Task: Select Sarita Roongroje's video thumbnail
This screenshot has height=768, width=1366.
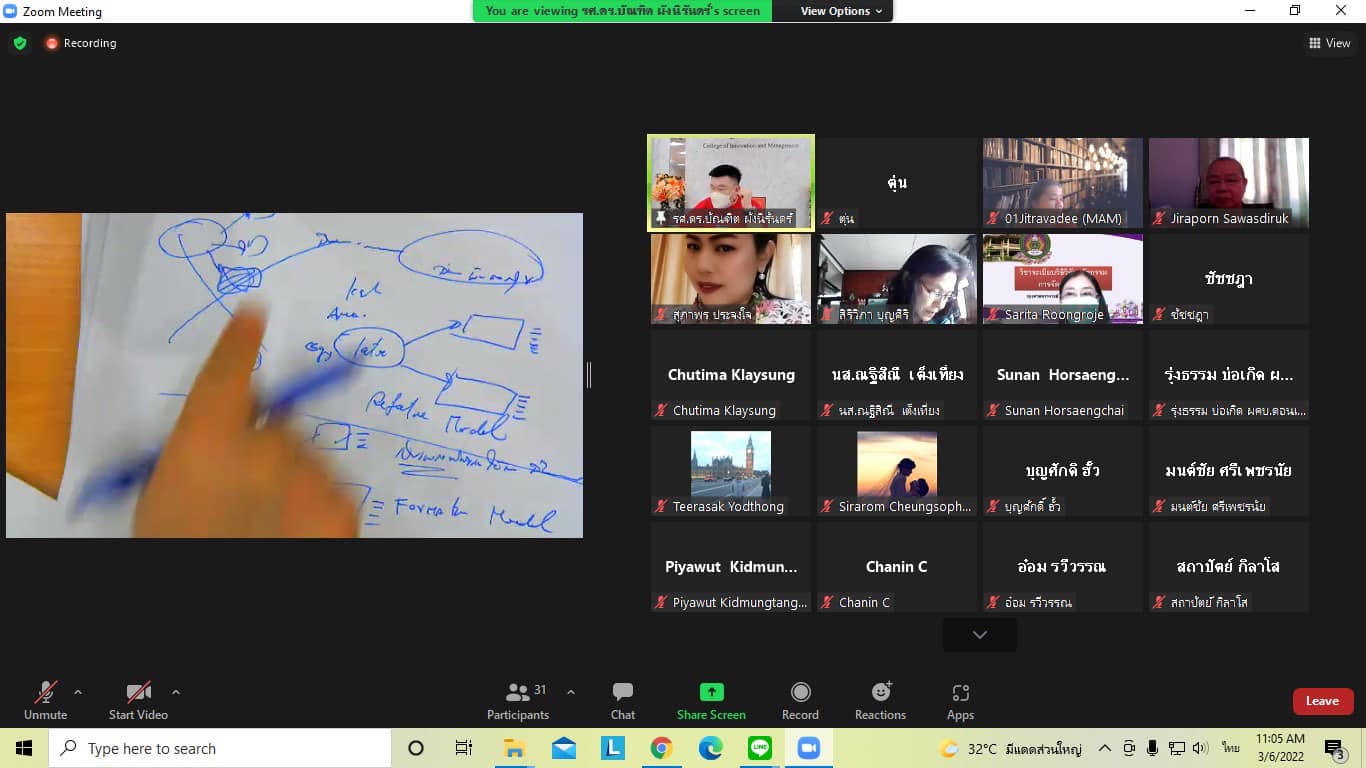Action: pos(1062,279)
